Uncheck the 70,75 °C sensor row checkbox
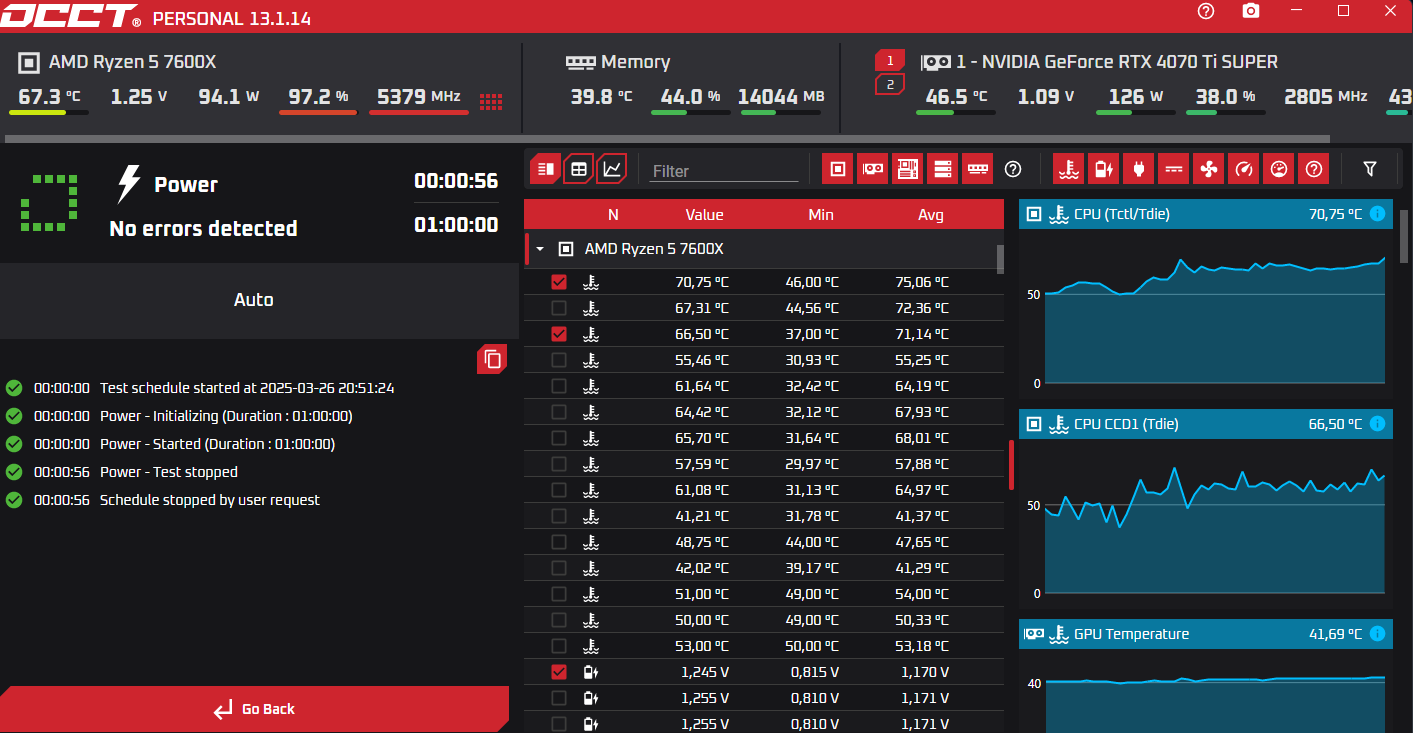This screenshot has height=733, width=1413. (559, 282)
